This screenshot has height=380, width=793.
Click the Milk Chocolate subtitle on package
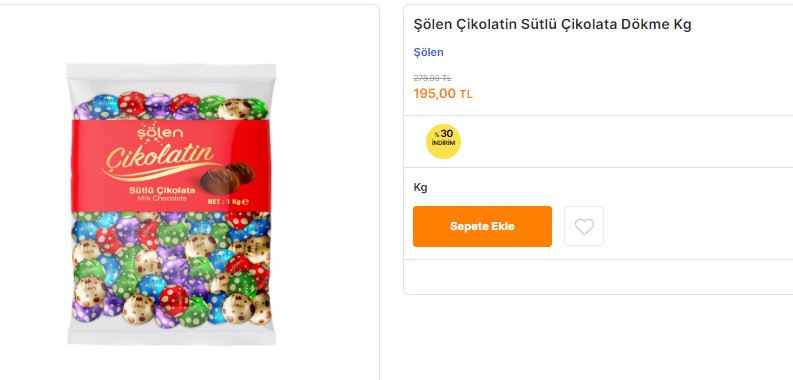(162, 199)
